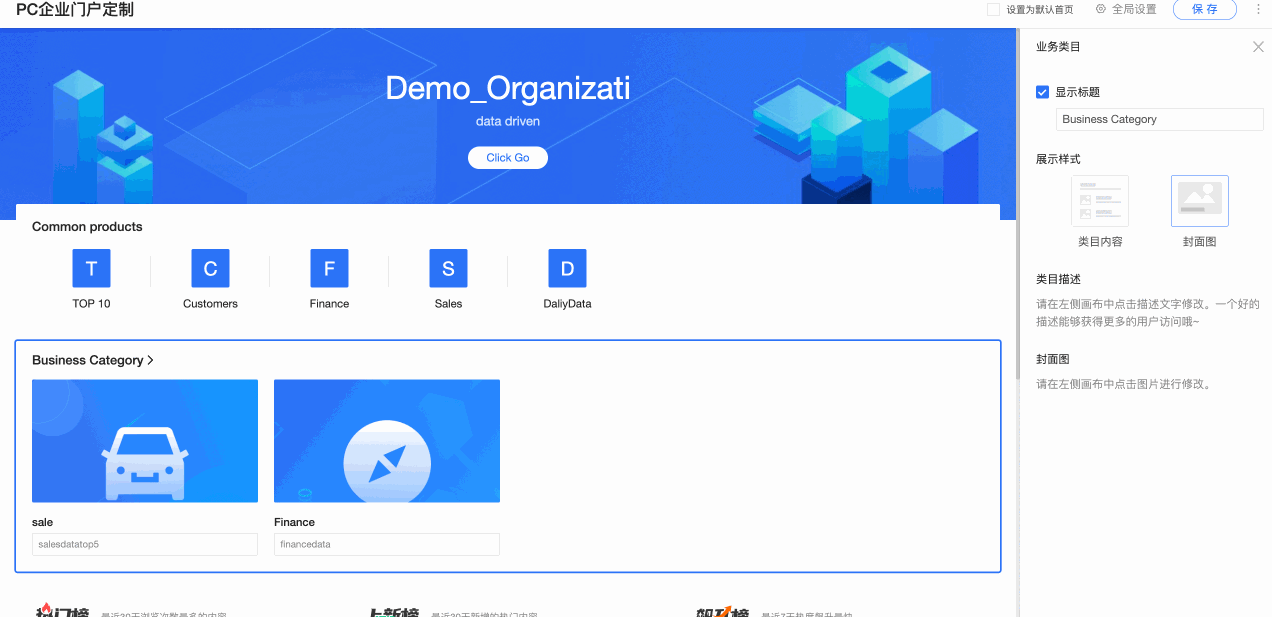Screen dimensions: 1272x617
Task: Select the category content display style
Action: tap(1099, 201)
